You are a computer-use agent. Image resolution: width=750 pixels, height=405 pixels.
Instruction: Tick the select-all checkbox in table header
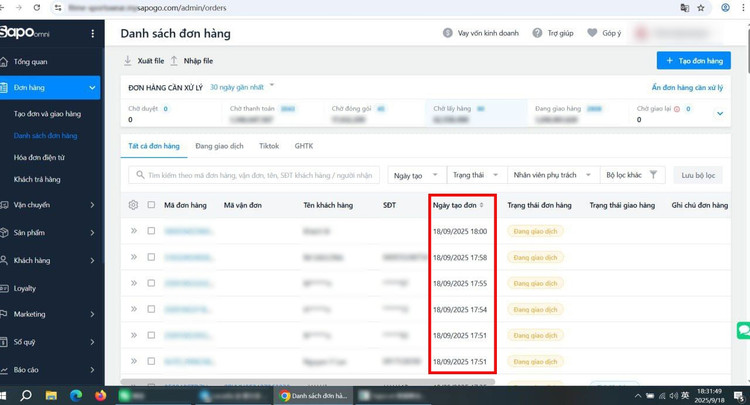point(151,205)
